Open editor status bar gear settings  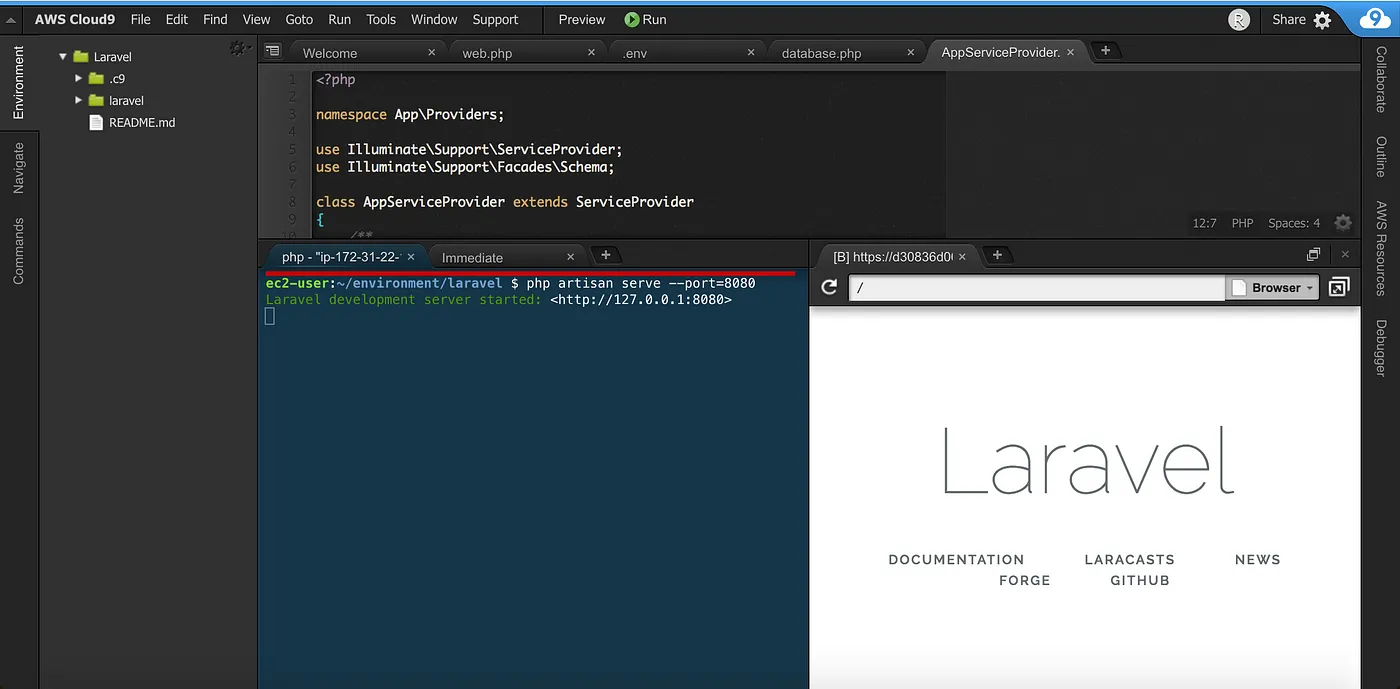(1343, 223)
